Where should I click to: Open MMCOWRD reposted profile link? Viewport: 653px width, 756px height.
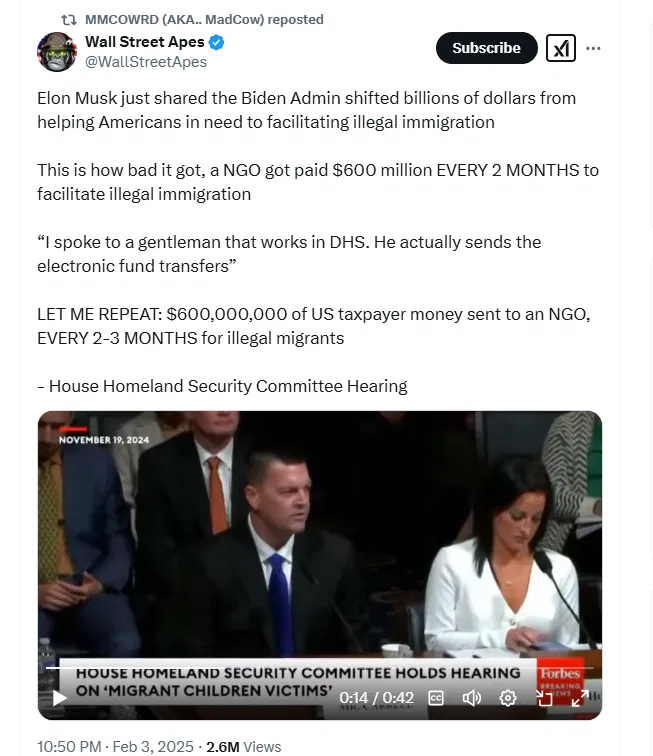tap(204, 20)
